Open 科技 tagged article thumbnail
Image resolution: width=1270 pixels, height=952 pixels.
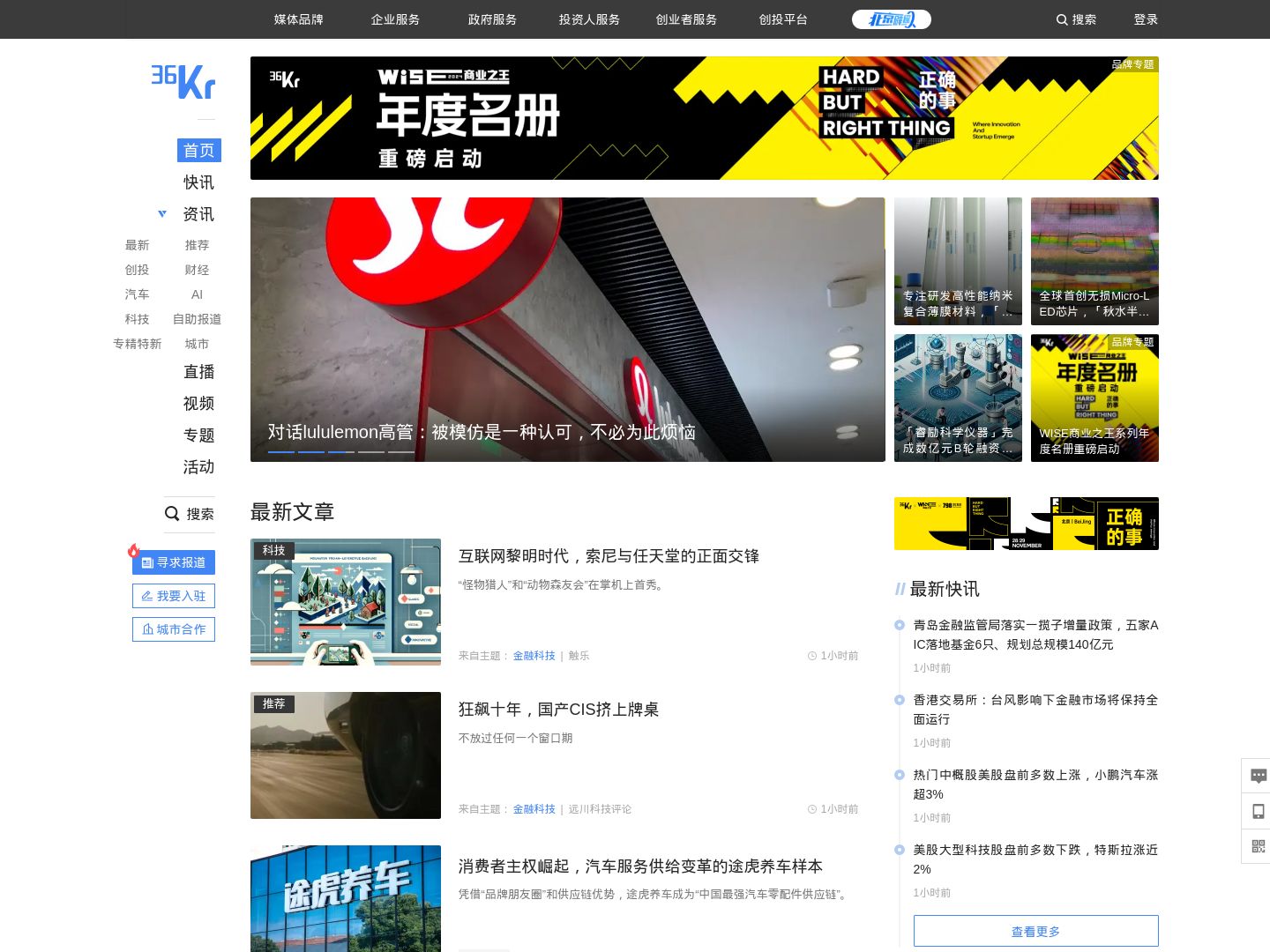click(x=346, y=602)
